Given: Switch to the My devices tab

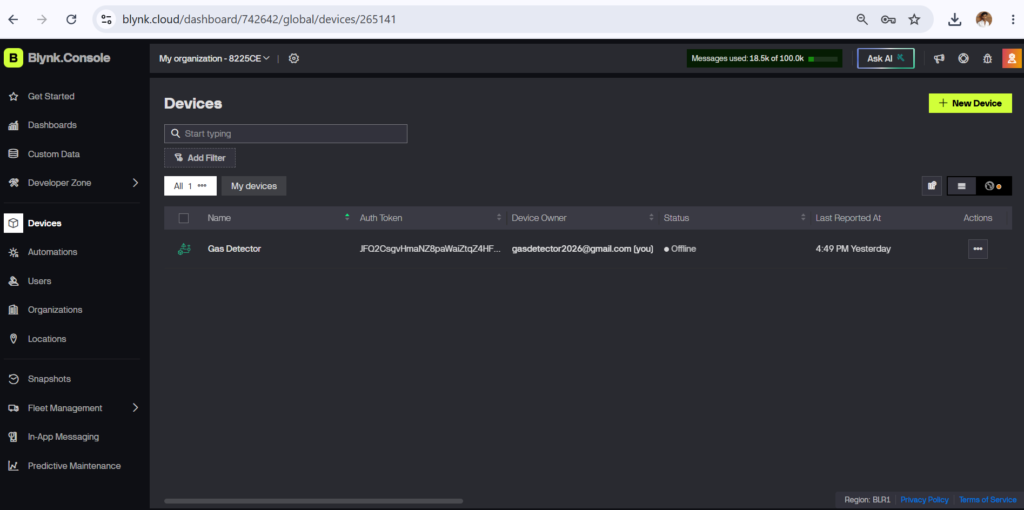Looking at the screenshot, I should [x=254, y=186].
